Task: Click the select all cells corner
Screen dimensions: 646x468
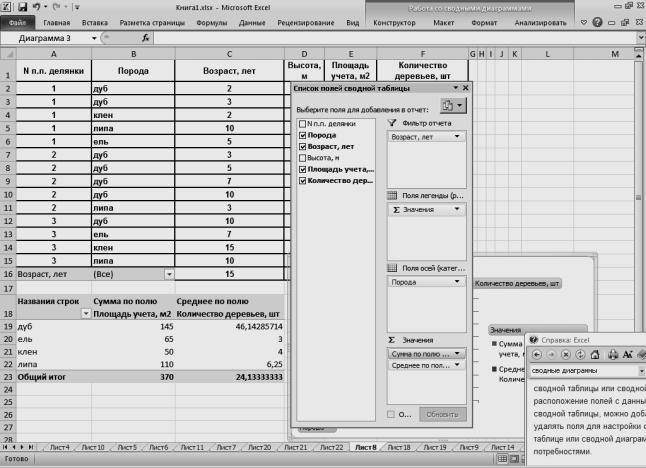Action: pos(8,54)
